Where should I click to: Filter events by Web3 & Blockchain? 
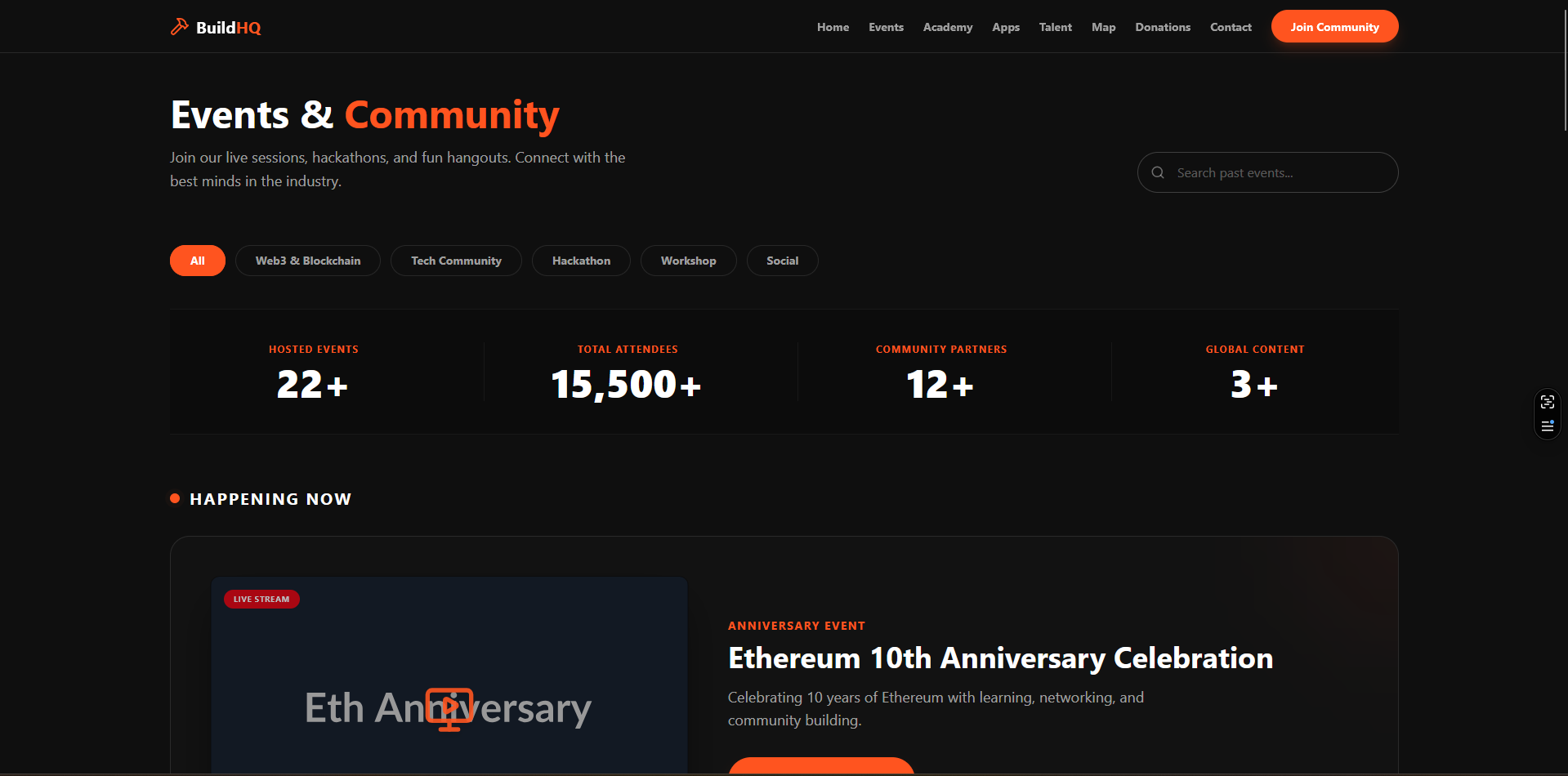[307, 261]
